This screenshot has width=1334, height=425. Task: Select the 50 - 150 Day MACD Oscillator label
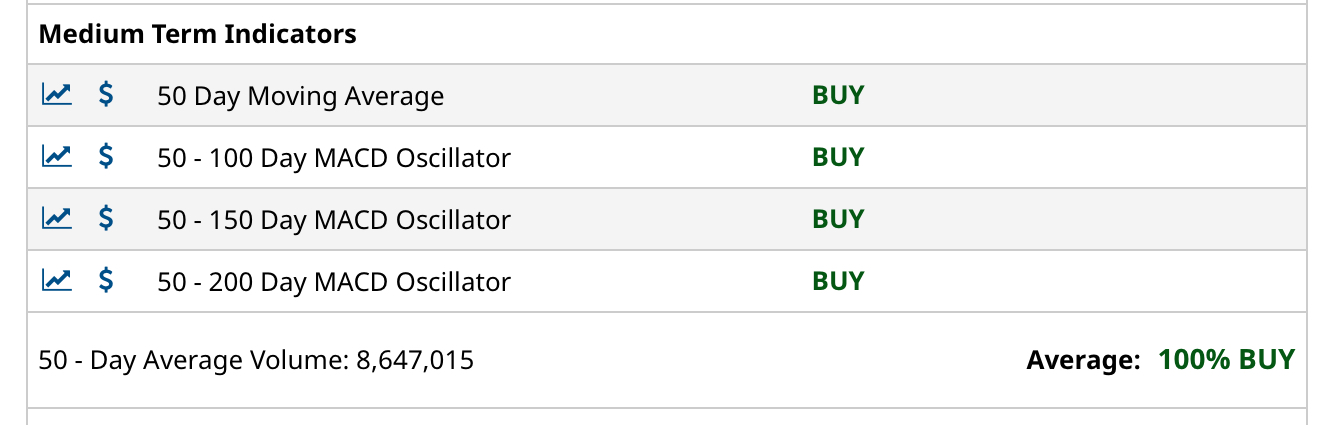coord(334,220)
